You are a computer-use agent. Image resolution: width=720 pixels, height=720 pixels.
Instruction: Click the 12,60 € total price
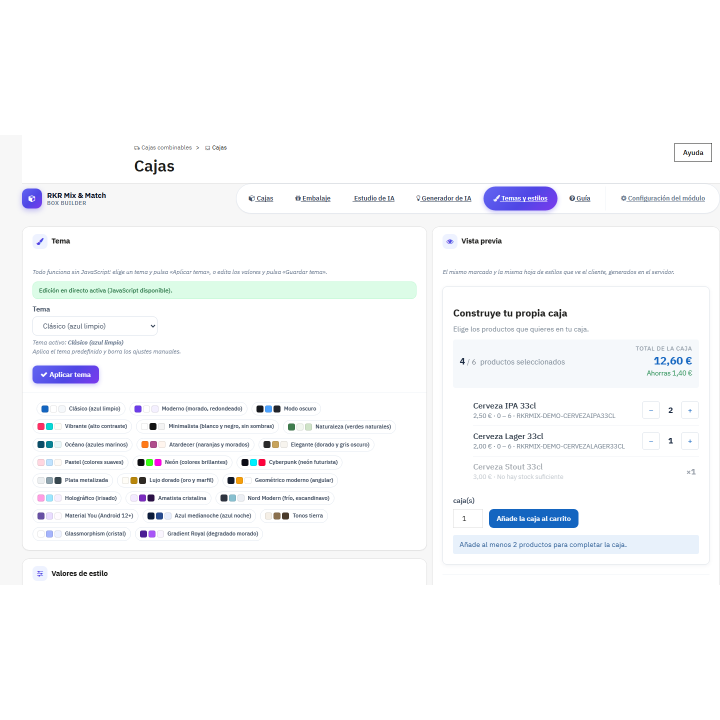672,361
